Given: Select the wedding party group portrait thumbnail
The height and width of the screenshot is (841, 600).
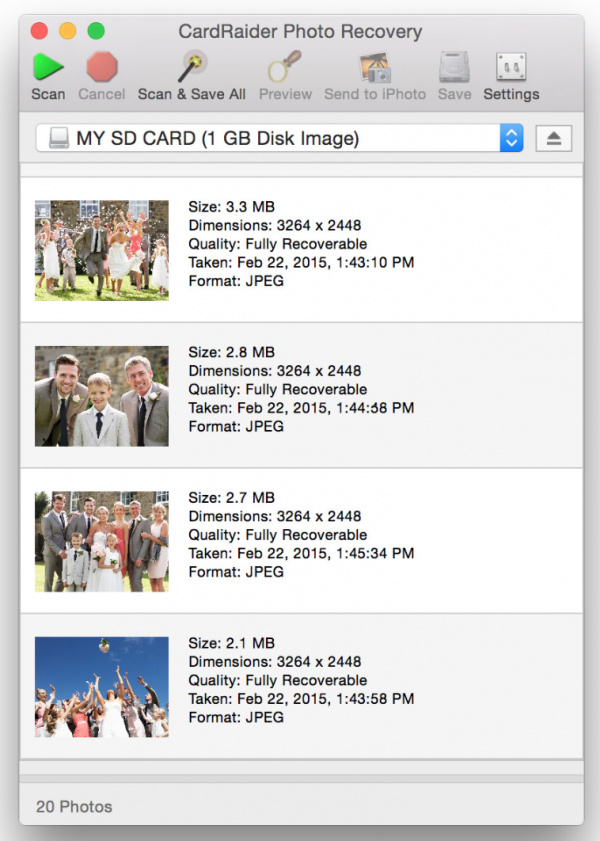Looking at the screenshot, I should [102, 541].
